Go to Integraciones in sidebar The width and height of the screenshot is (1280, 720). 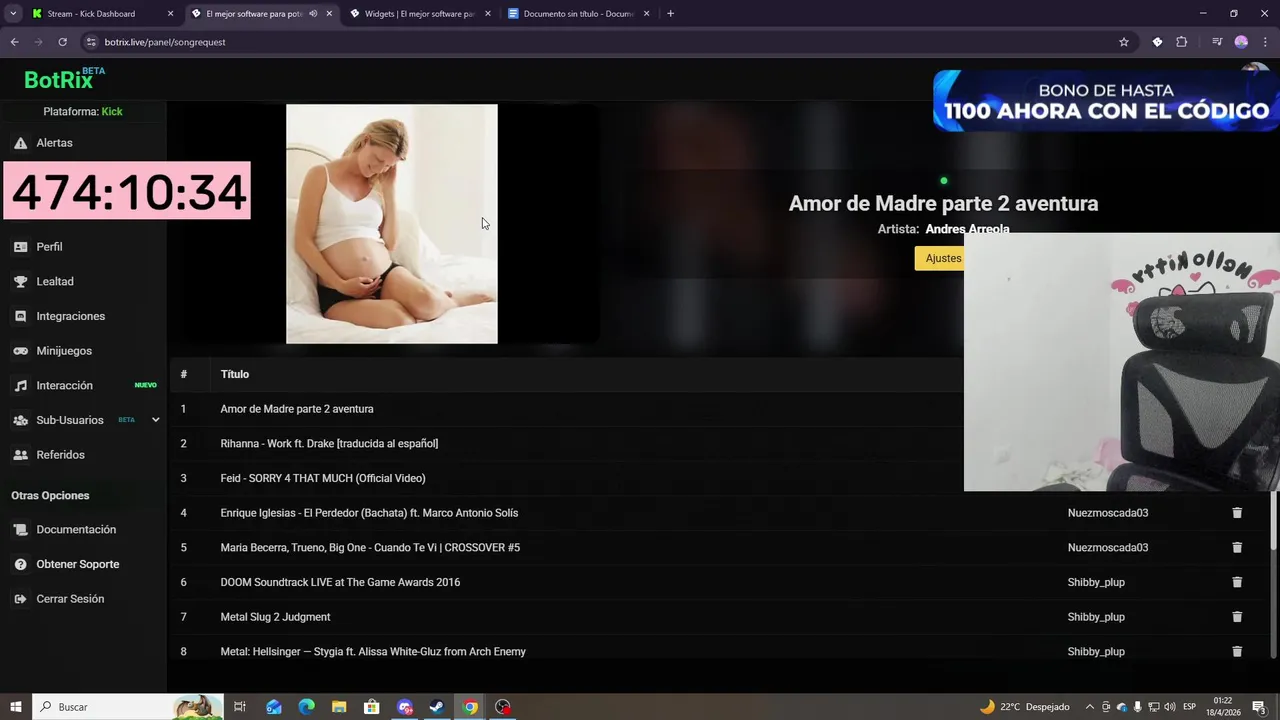(70, 316)
